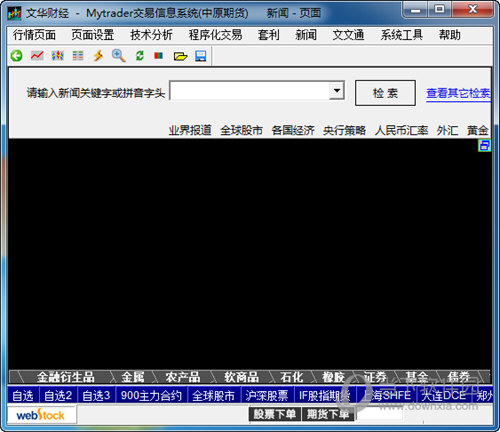Click the candlestick chart toolbar icon
This screenshot has width=500, height=432.
click(57, 56)
